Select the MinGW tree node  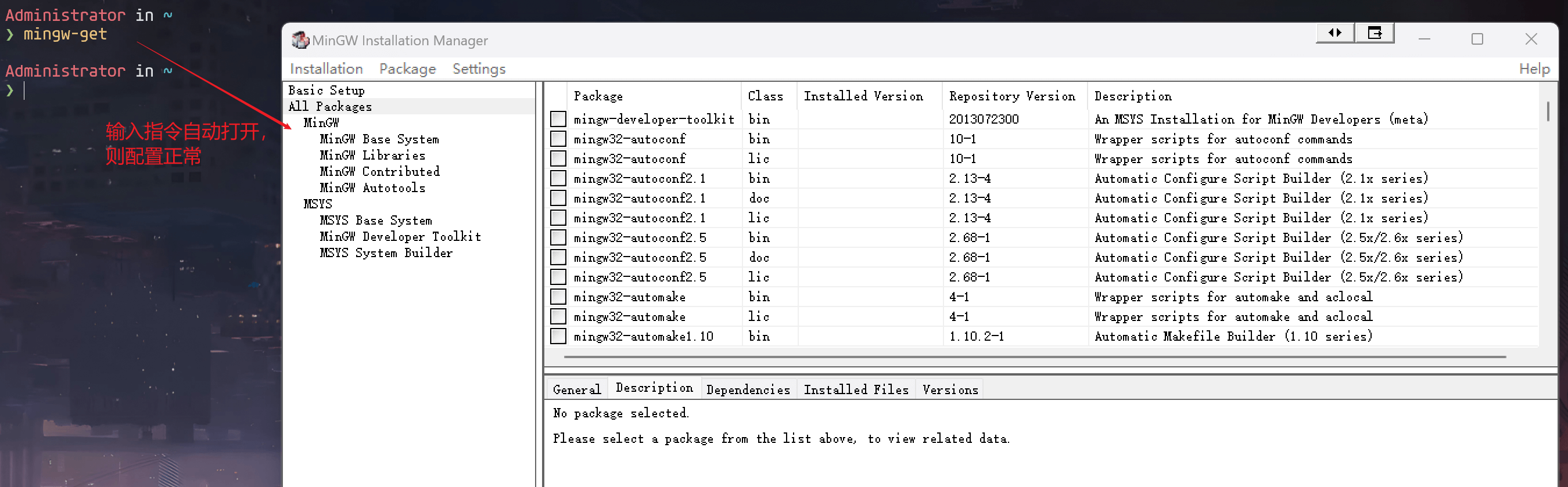point(321,123)
